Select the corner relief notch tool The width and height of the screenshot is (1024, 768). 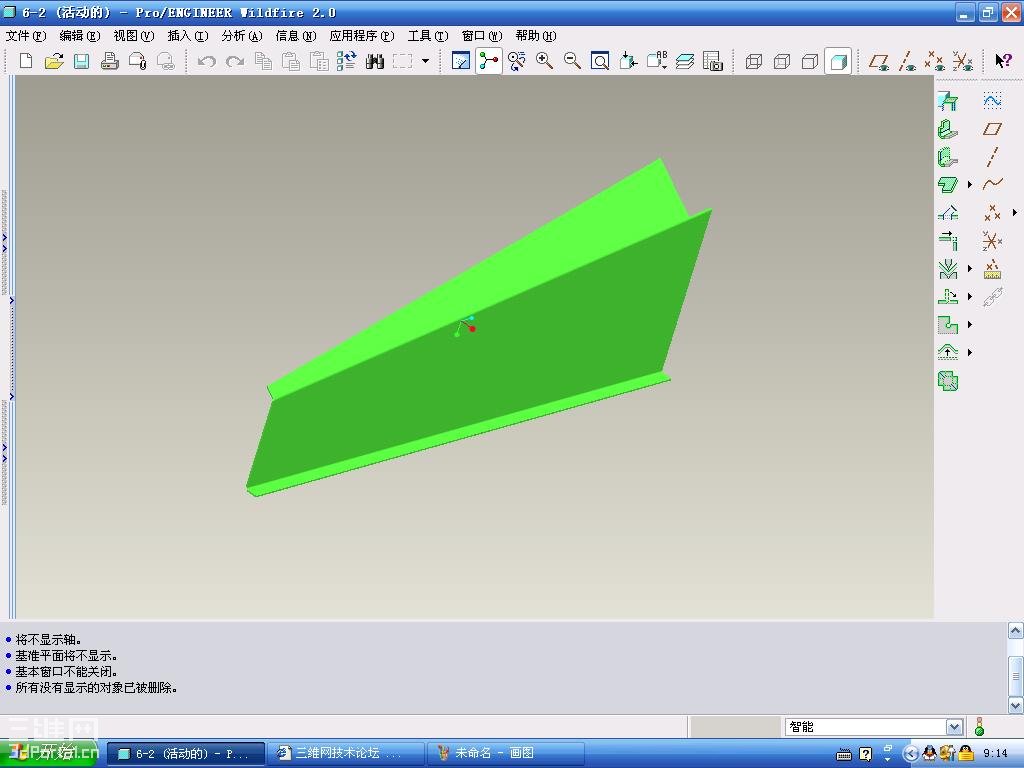point(948,325)
